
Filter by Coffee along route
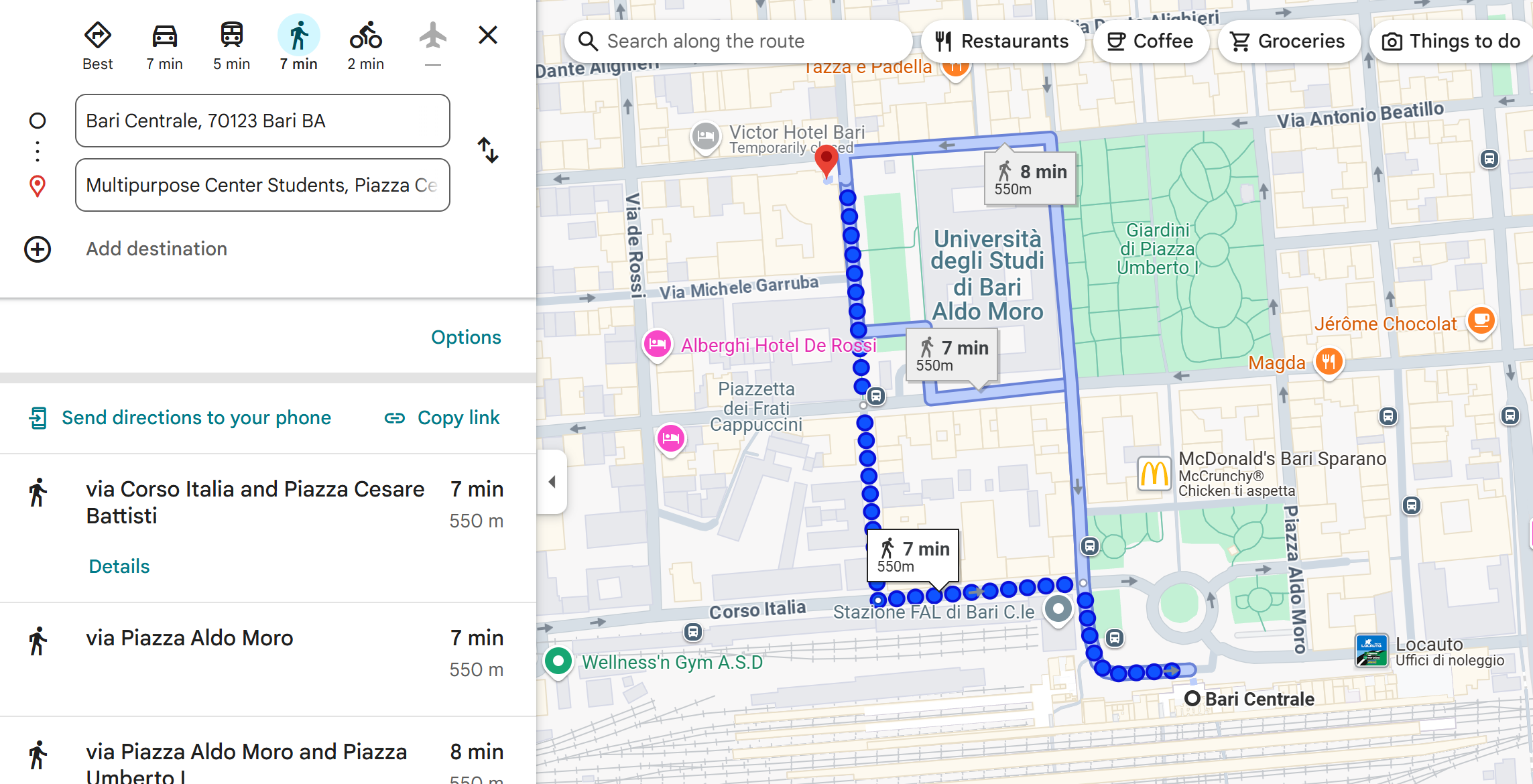point(1151,42)
